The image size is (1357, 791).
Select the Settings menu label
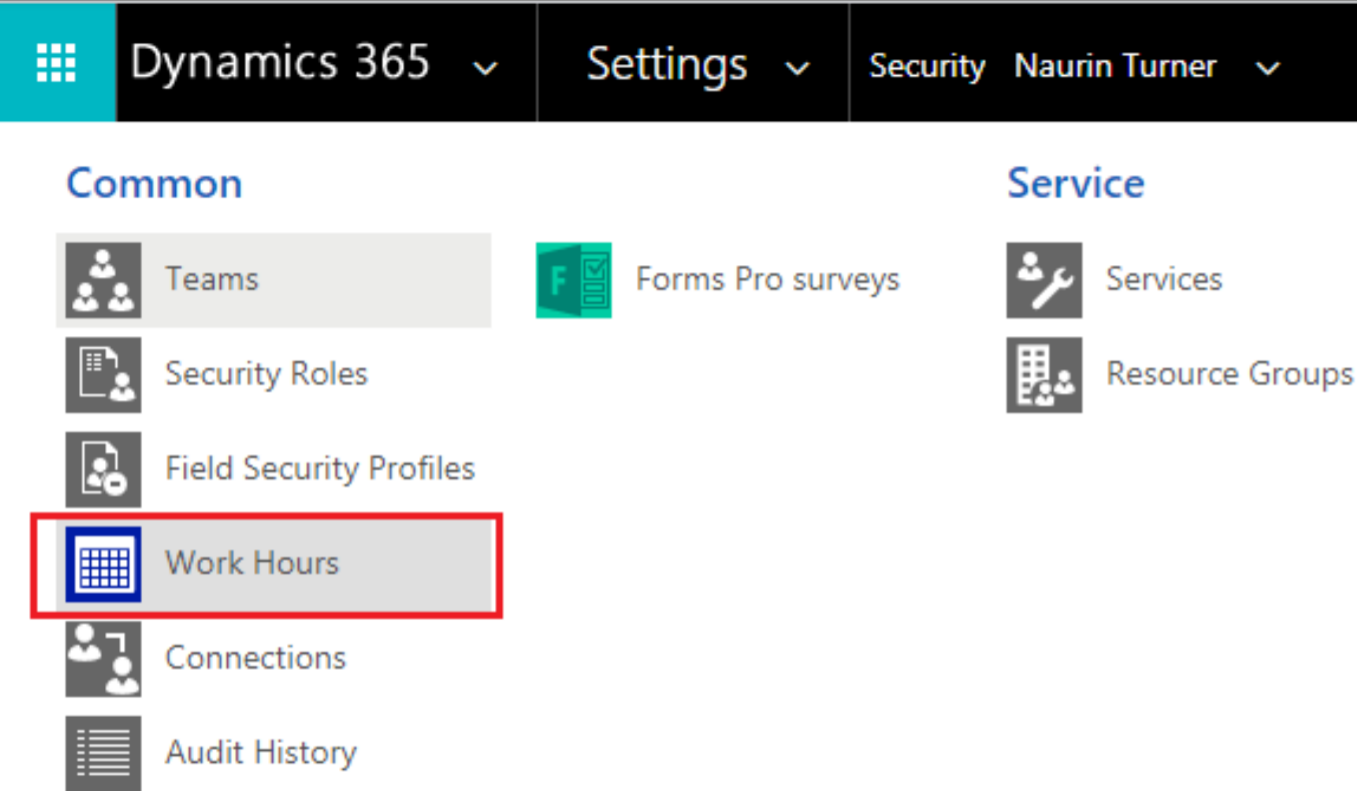click(666, 65)
